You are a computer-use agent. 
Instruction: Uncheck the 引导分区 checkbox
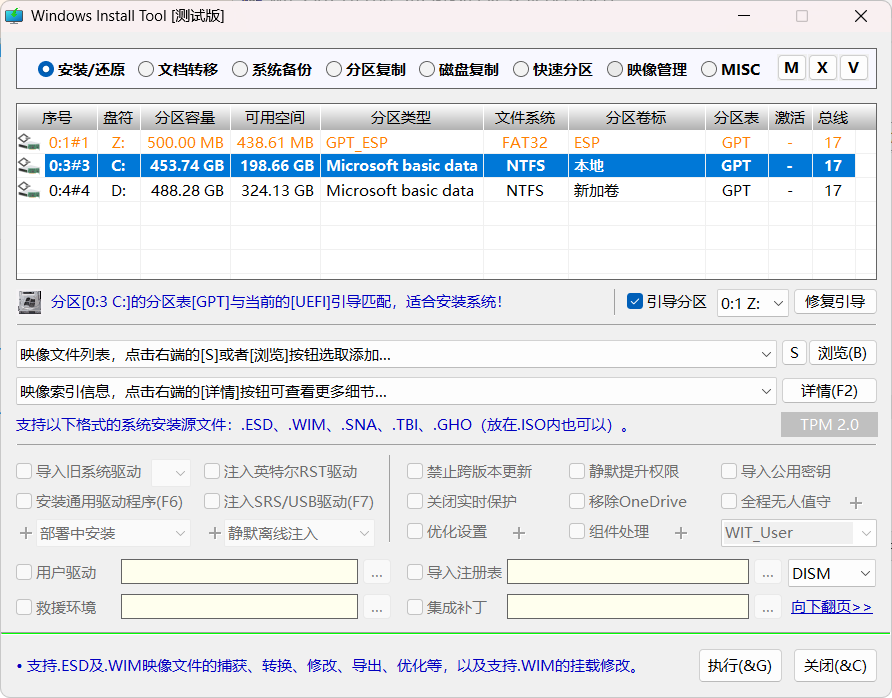[634, 301]
